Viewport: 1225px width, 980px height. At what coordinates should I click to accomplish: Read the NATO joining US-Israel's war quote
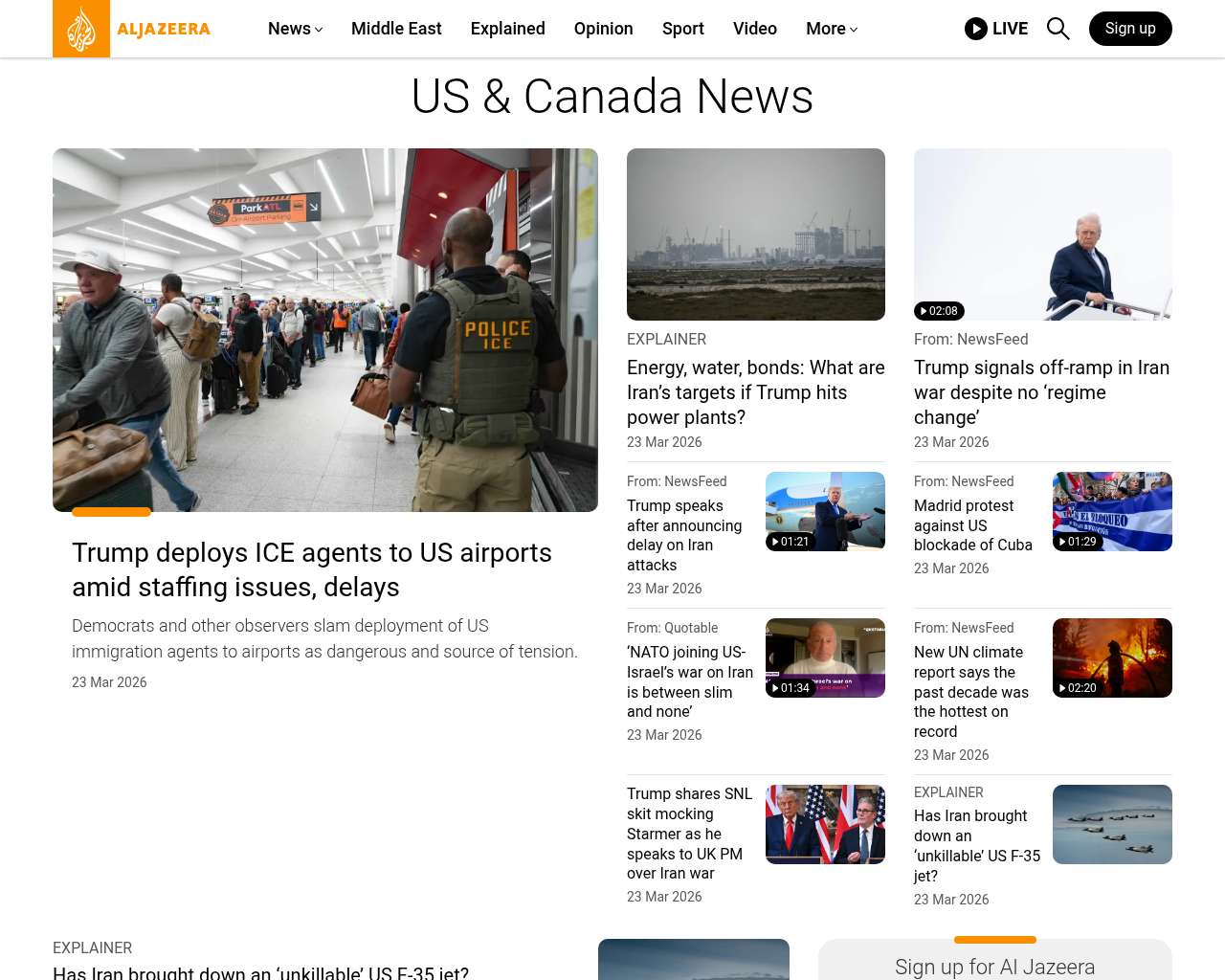pos(690,681)
